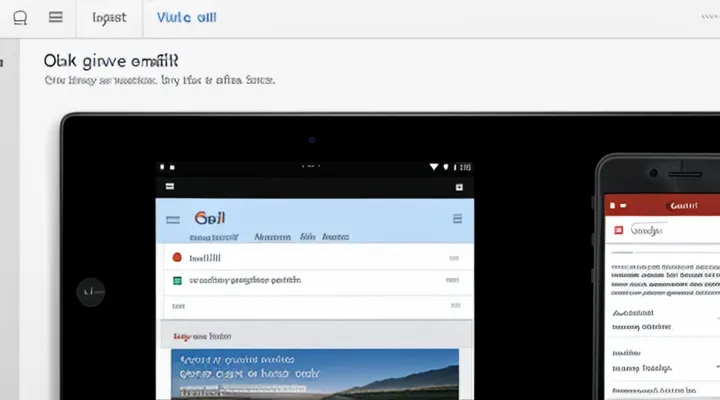The height and width of the screenshot is (400, 720).
Task: Open the menu icon in phone's red header
Action: point(618,203)
